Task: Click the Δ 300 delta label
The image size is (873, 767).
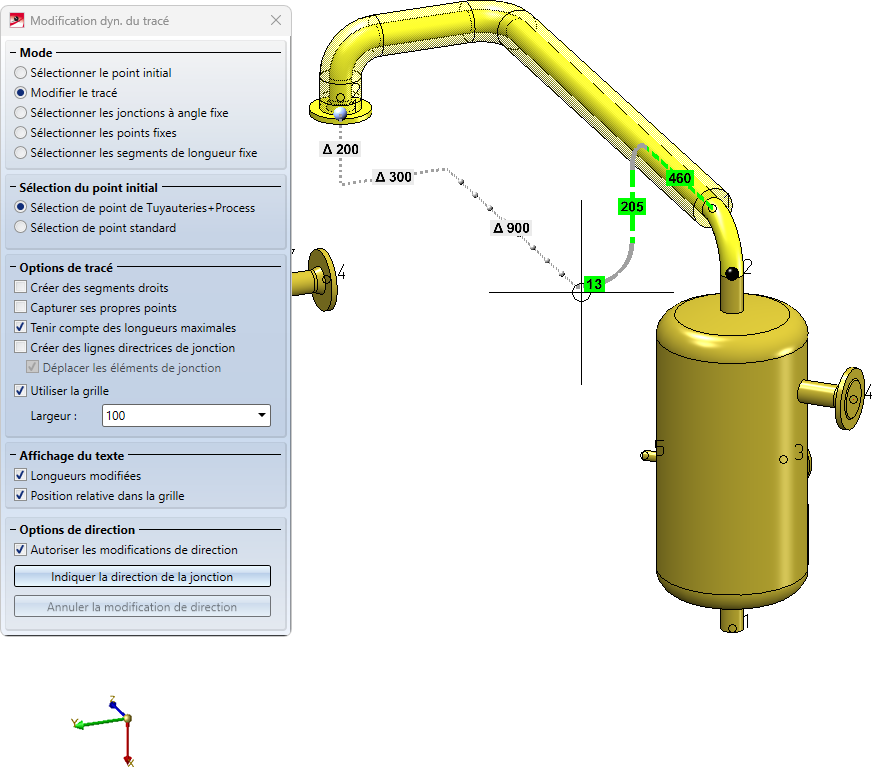Action: point(393,177)
